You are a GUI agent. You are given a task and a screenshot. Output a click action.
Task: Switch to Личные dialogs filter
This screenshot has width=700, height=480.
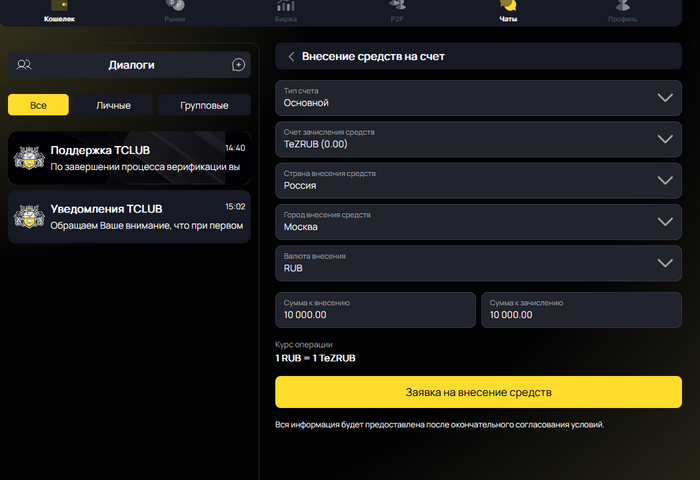coord(112,105)
